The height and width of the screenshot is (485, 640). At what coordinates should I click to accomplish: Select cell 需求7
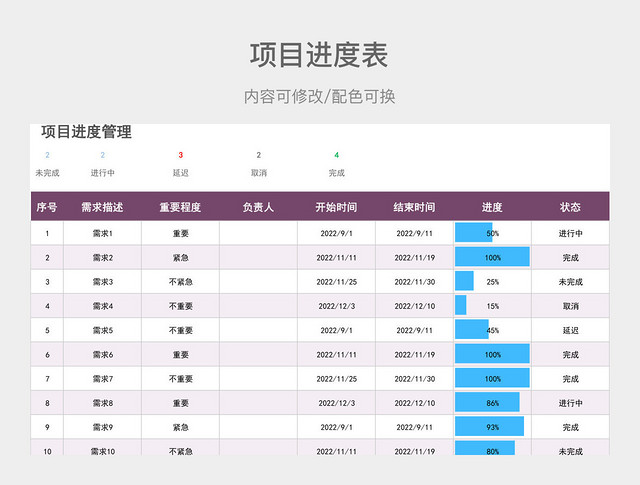click(102, 378)
